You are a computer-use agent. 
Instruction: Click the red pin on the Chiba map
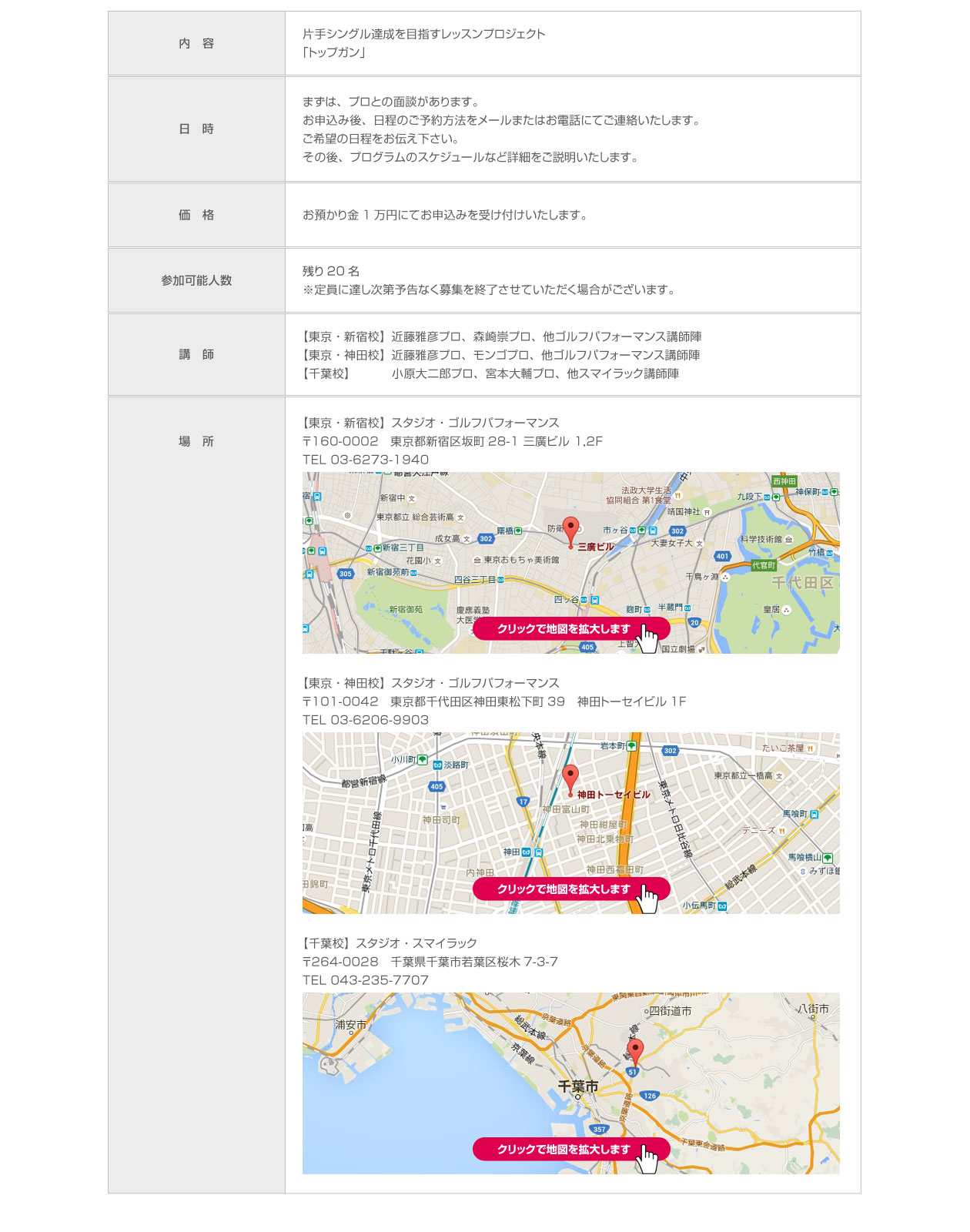634,1050
